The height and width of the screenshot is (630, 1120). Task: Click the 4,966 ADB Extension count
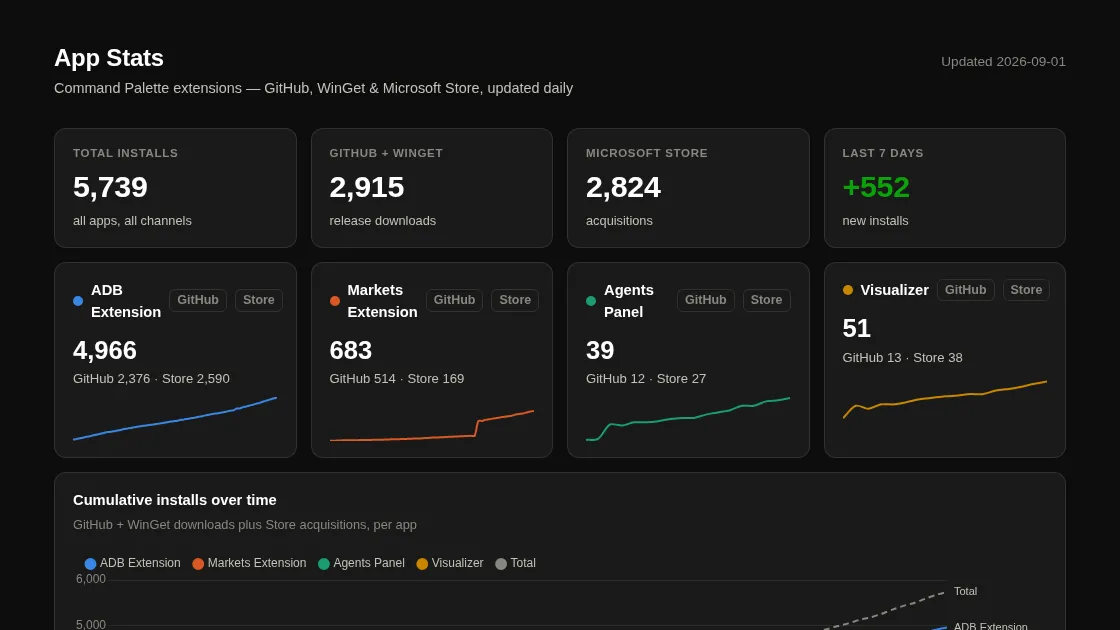point(104,350)
